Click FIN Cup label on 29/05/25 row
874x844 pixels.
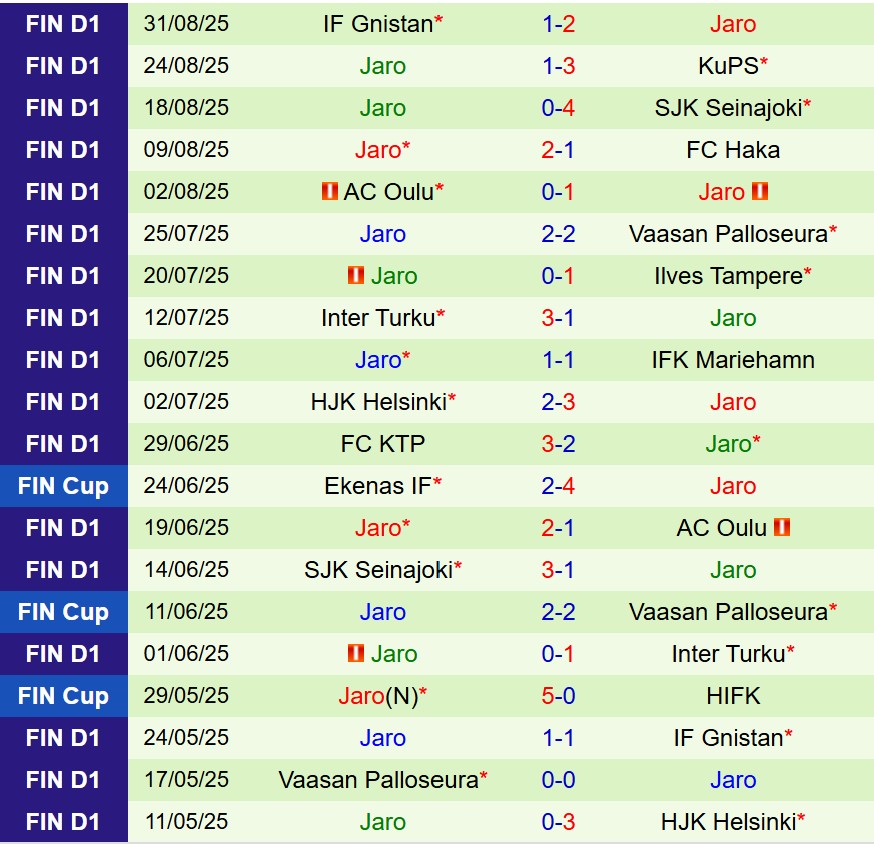pos(63,695)
